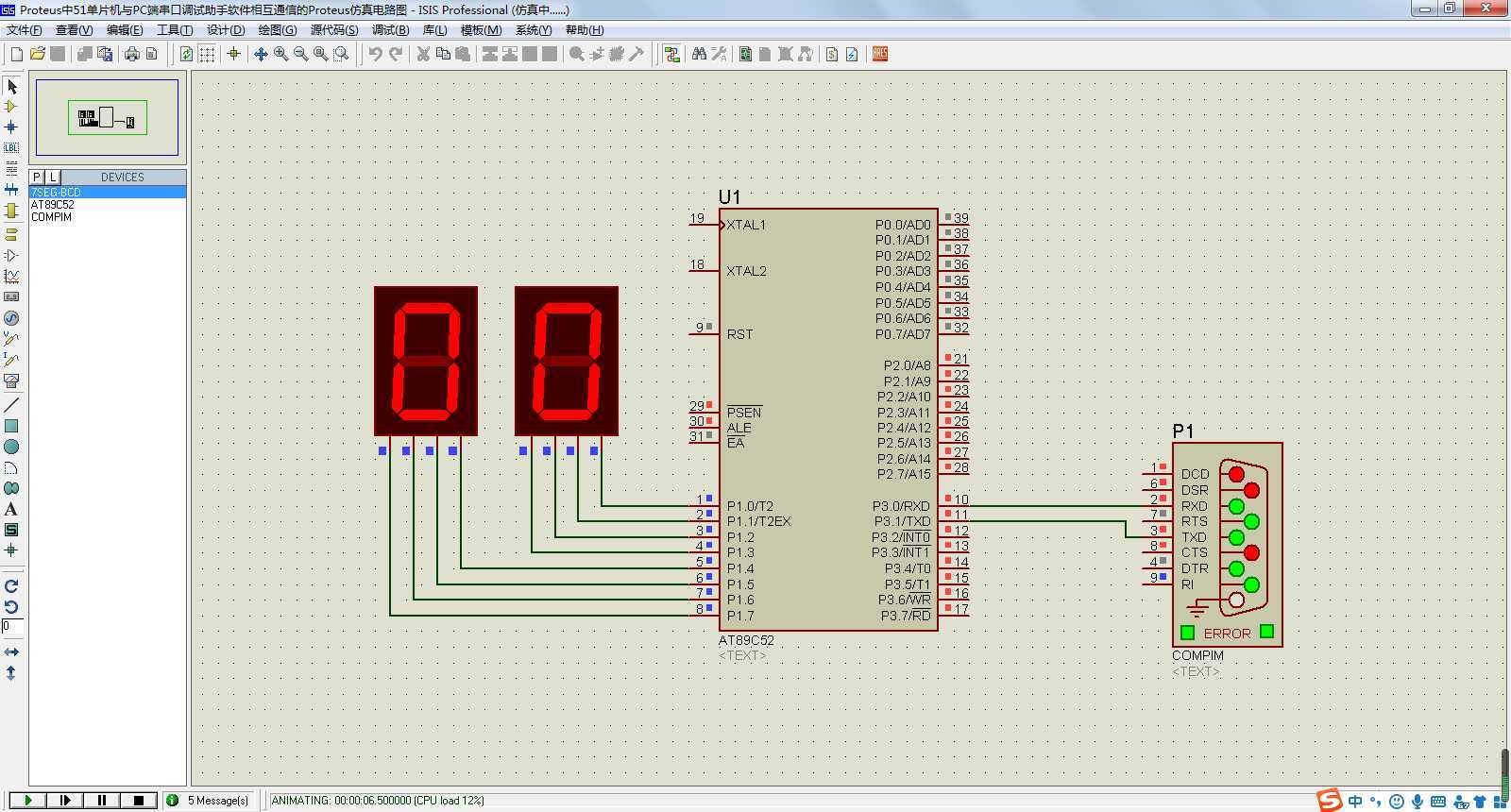Rotate clockwise using the rotation icon
Viewport: 1511px width, 812px height.
(11, 586)
